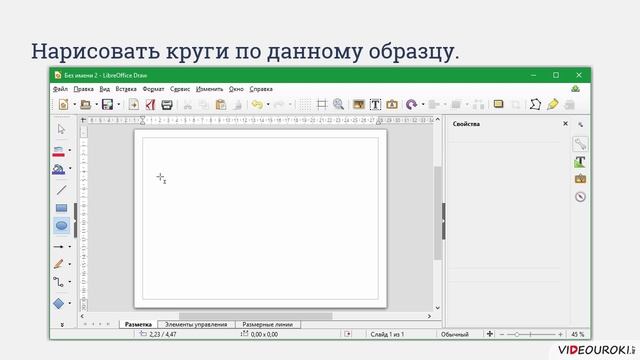This screenshot has width=640, height=360.
Task: Toggle the Helplines/grid crosshair icon
Action: tap(322, 104)
